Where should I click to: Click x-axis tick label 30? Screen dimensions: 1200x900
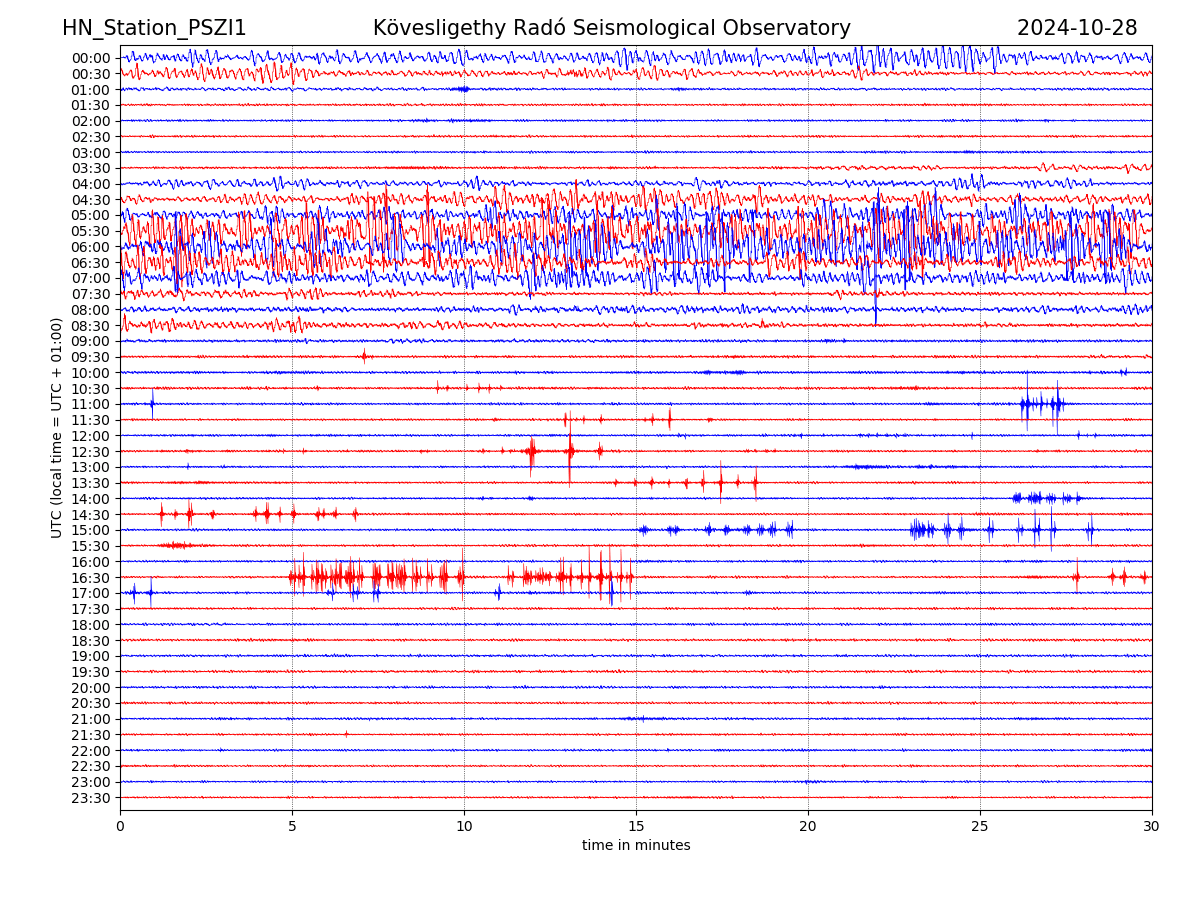(1152, 826)
